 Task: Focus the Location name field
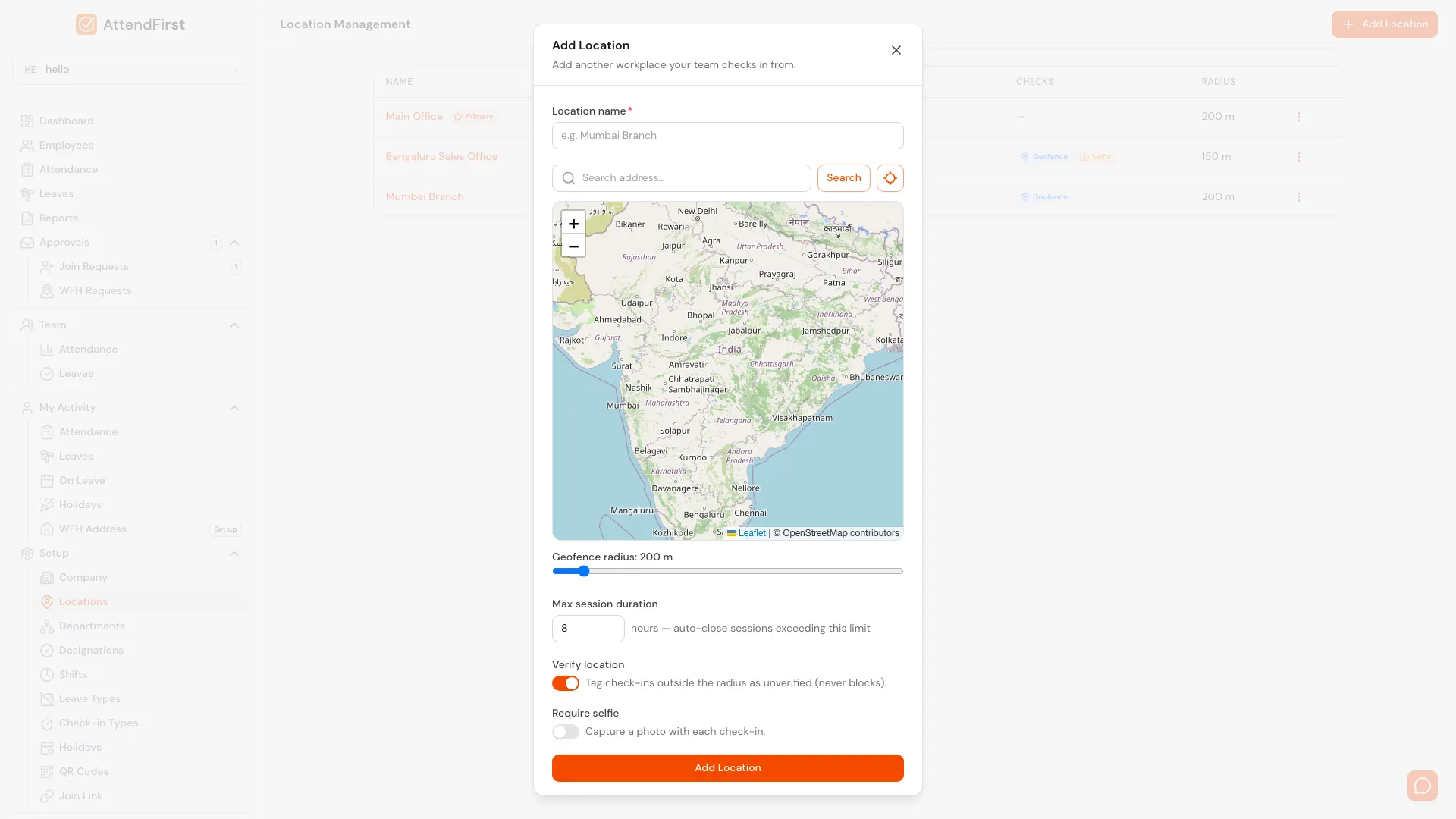point(728,136)
